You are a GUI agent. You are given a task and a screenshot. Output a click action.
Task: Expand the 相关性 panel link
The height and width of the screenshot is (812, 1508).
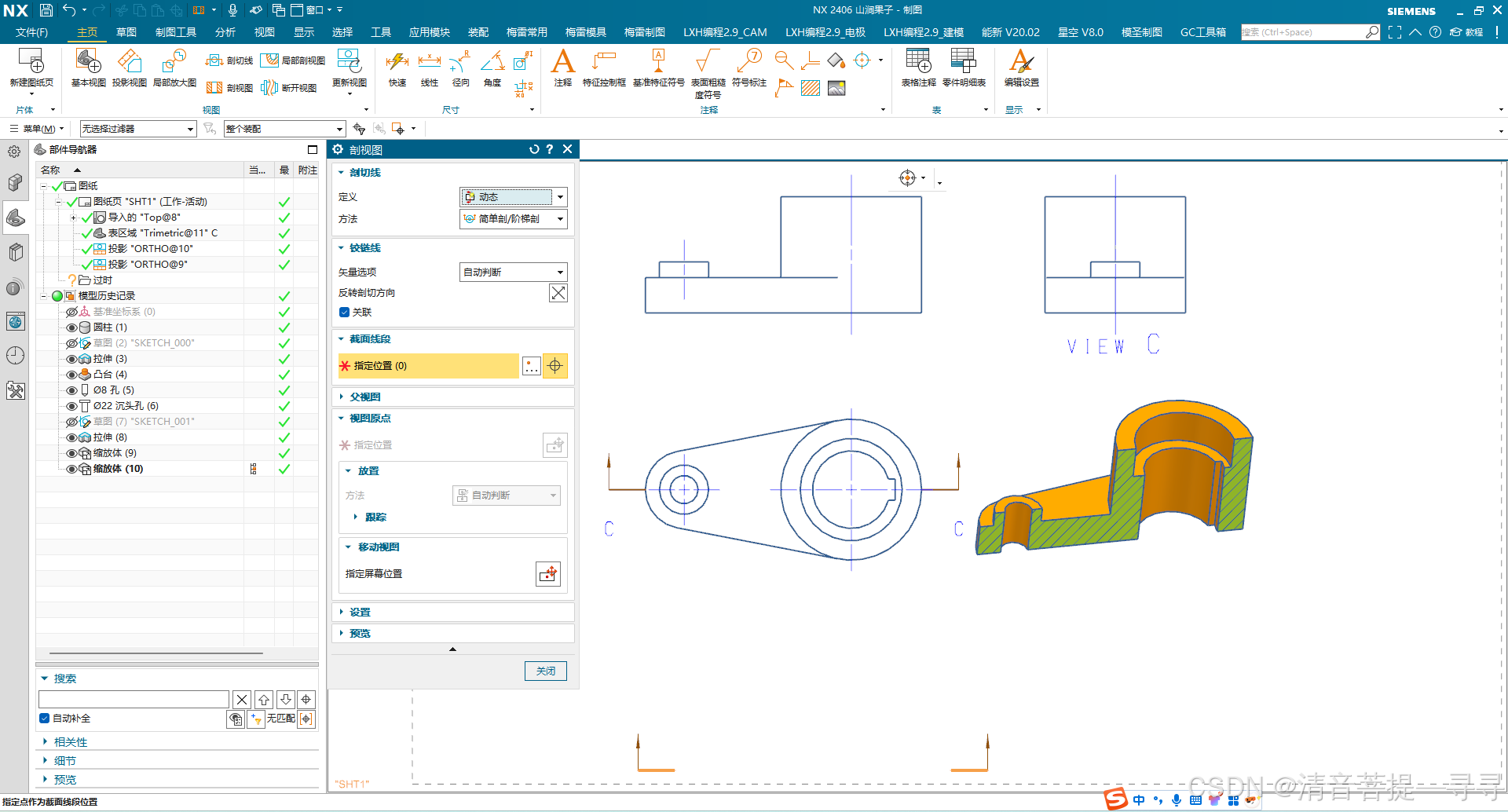(70, 742)
